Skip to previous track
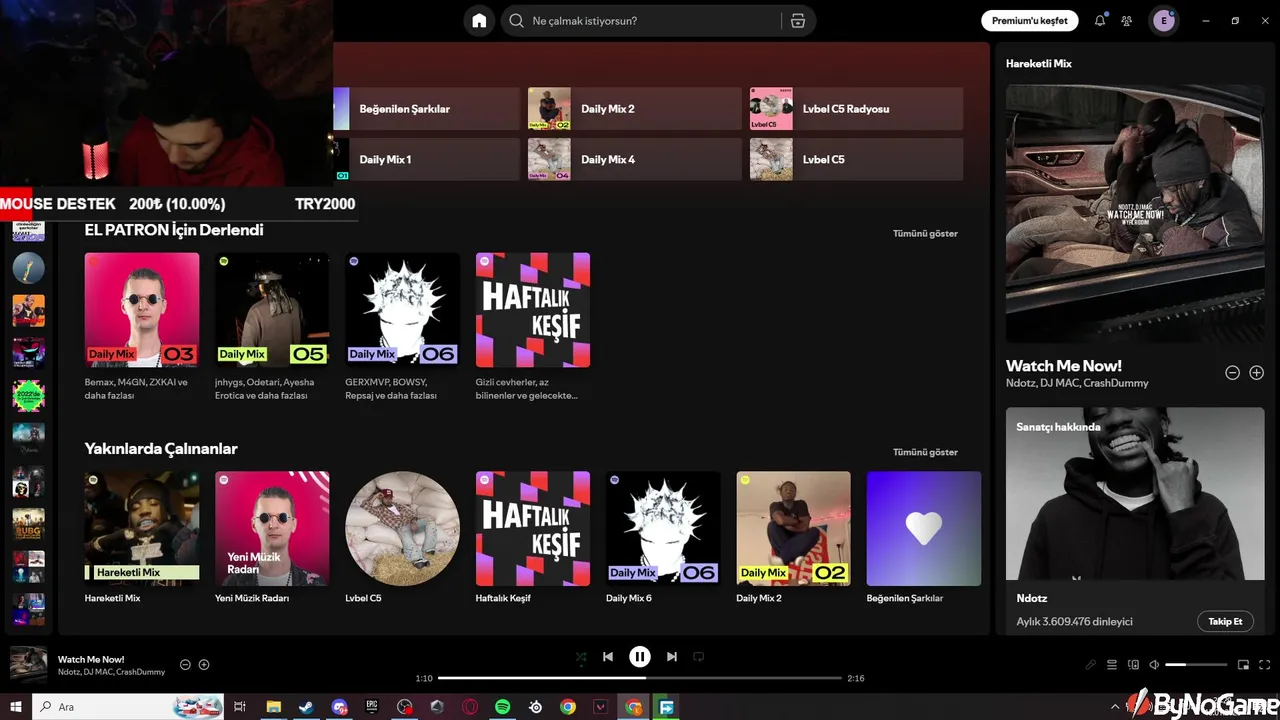This screenshot has width=1280, height=720. (x=608, y=657)
